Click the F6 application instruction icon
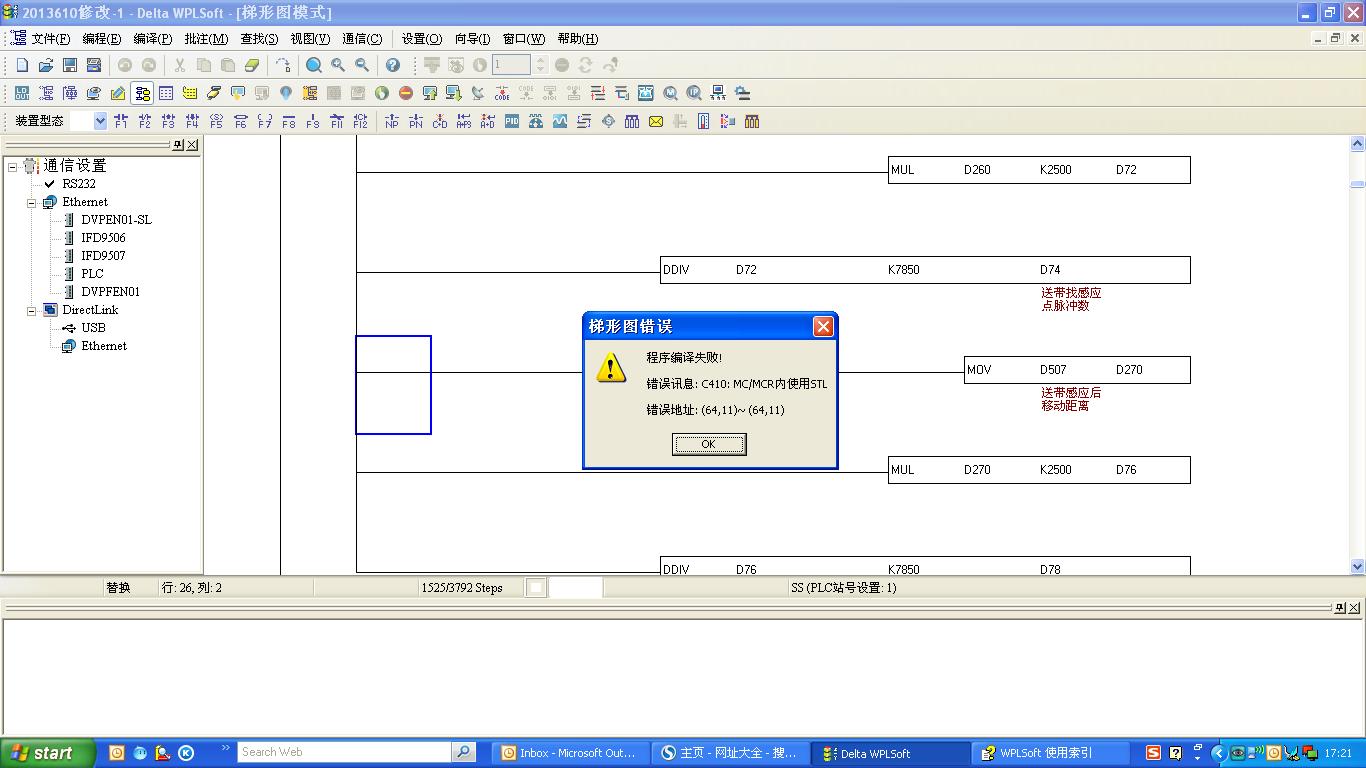 coord(241,121)
